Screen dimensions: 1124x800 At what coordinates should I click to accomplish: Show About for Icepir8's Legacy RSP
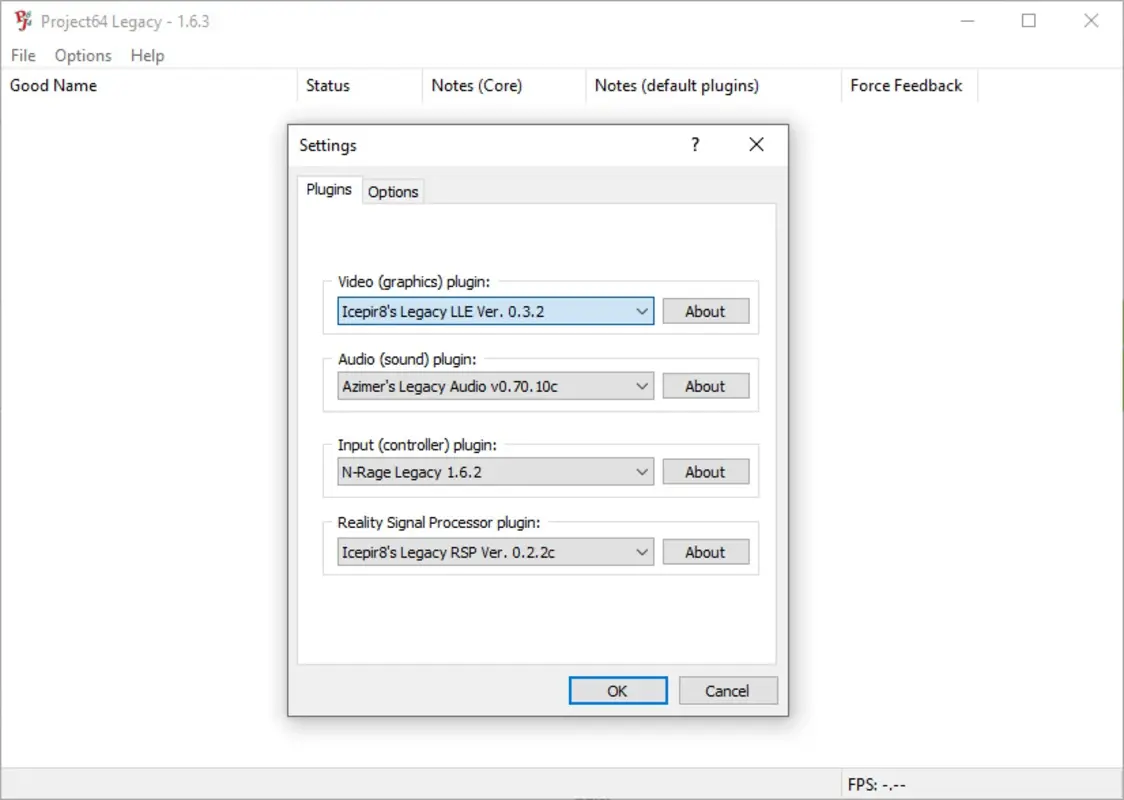(x=706, y=551)
